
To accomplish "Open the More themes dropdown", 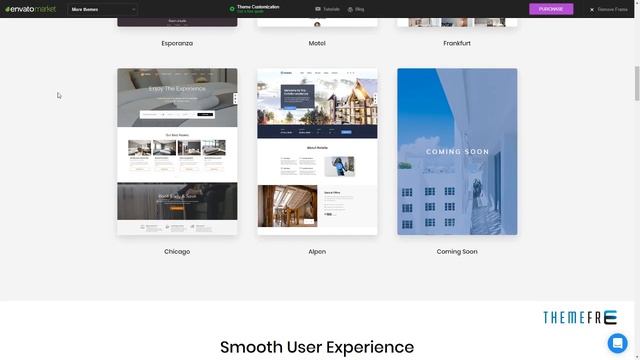I will [102, 9].
